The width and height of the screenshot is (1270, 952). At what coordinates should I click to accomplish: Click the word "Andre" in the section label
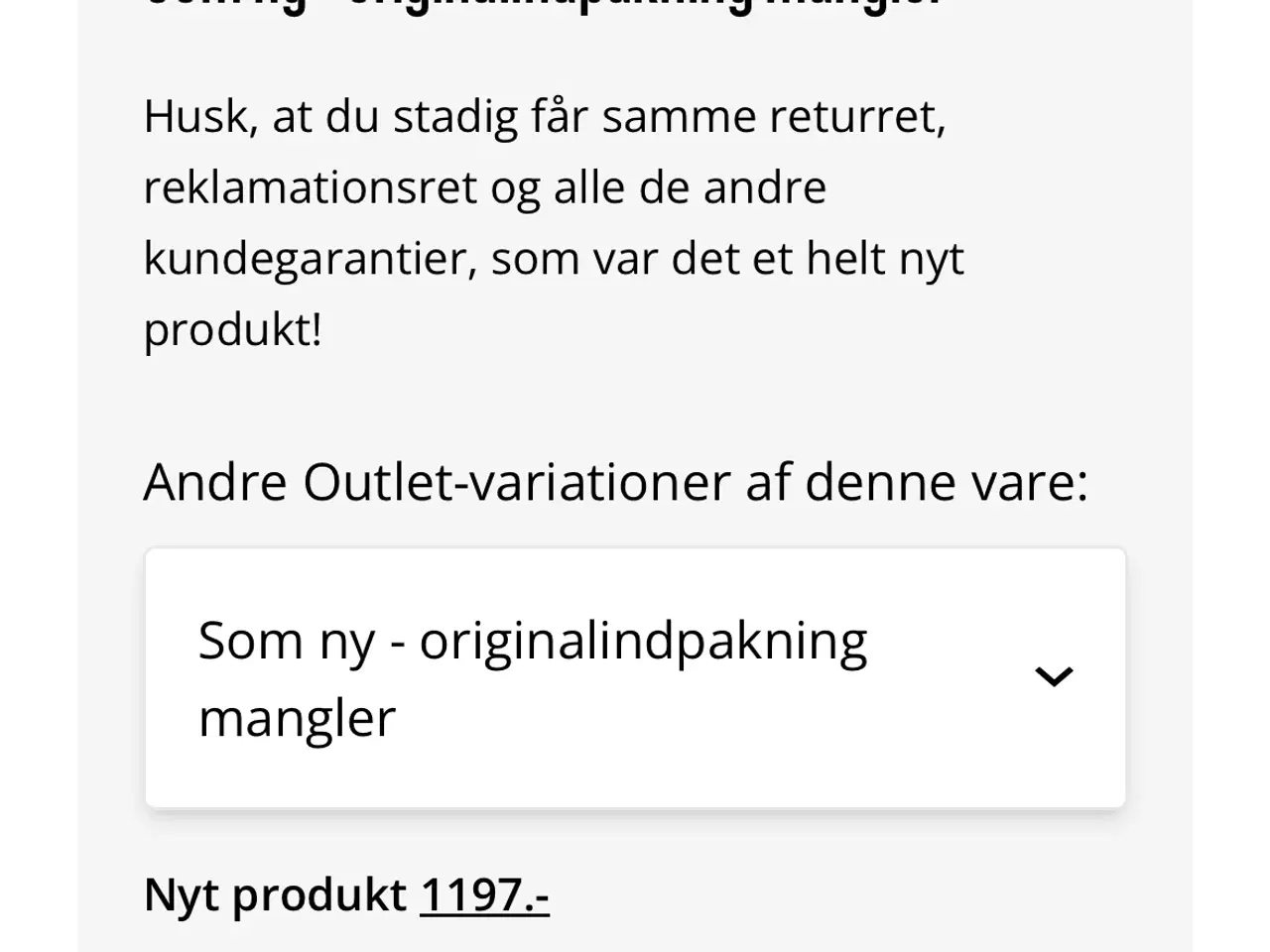click(x=215, y=483)
